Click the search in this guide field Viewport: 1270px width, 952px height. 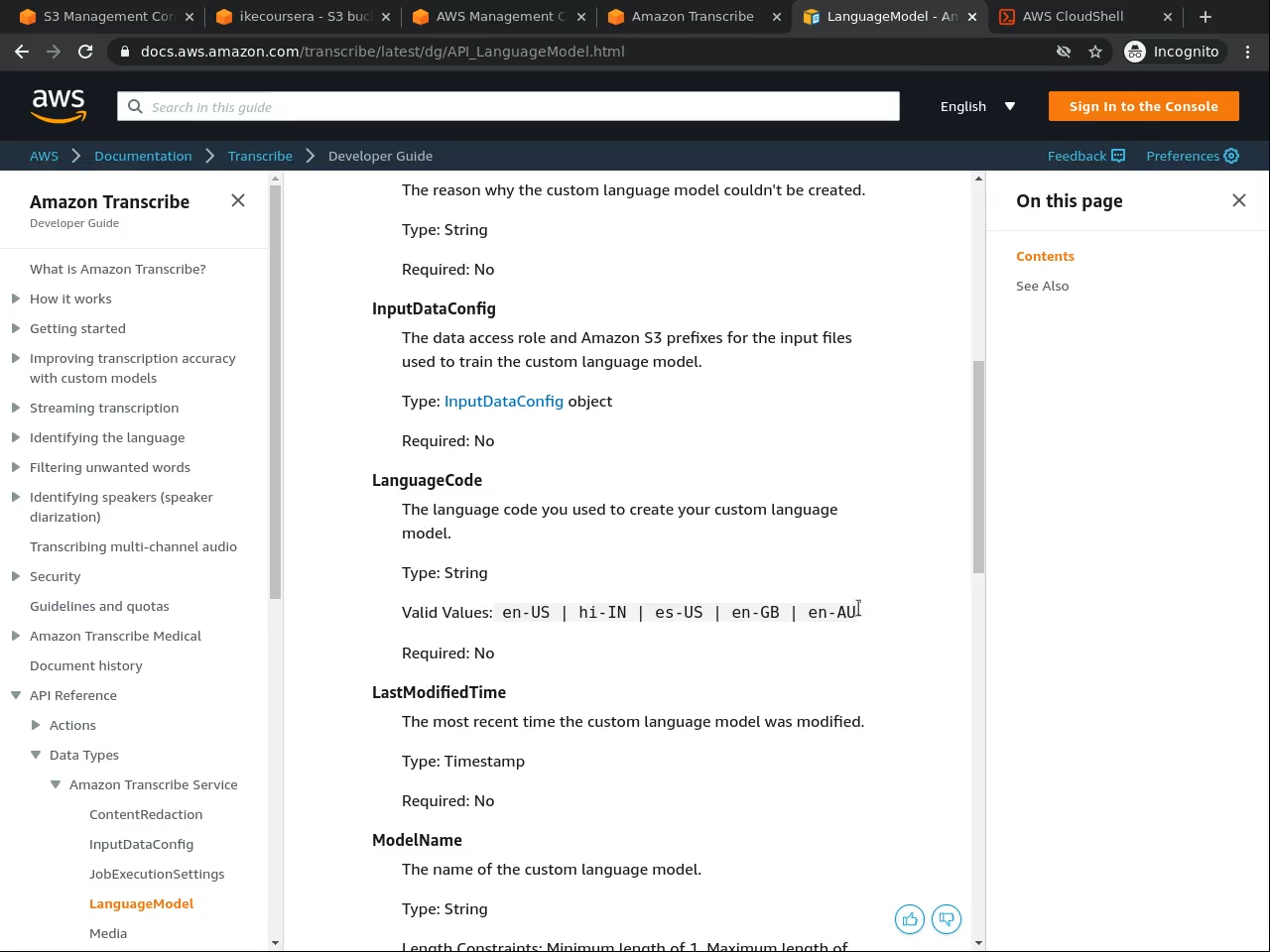point(508,106)
